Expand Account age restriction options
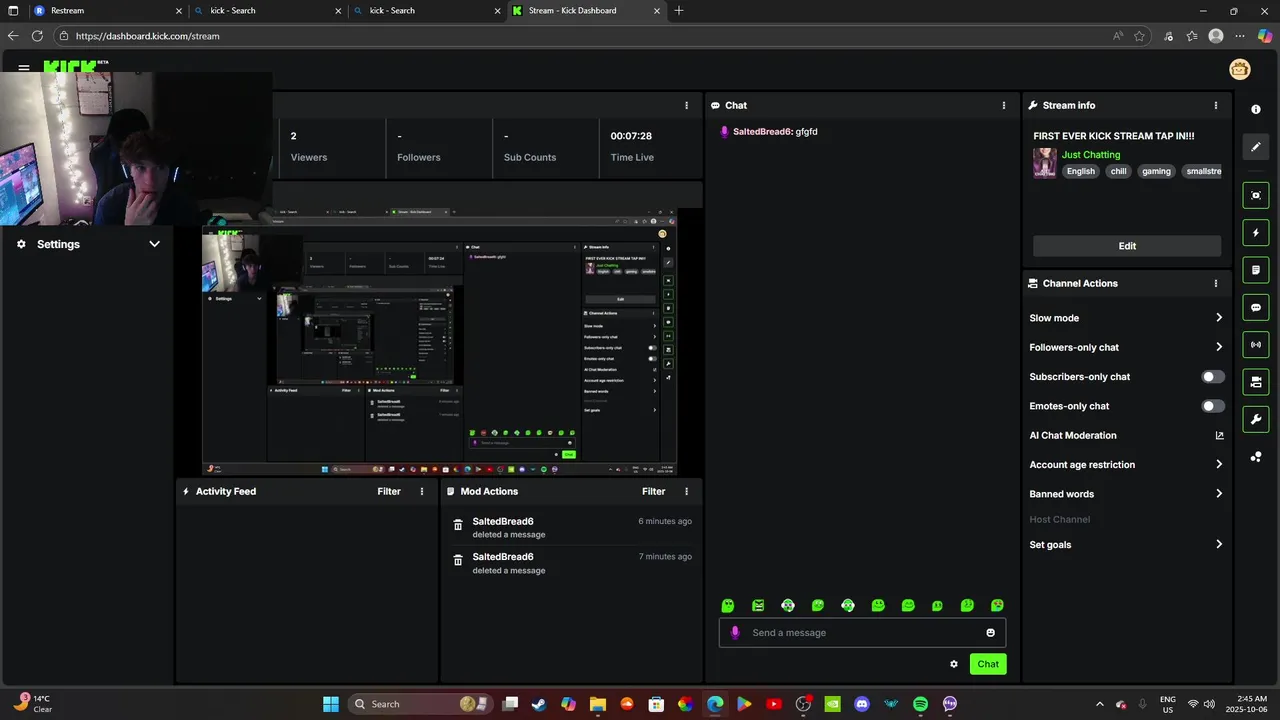 (1219, 464)
